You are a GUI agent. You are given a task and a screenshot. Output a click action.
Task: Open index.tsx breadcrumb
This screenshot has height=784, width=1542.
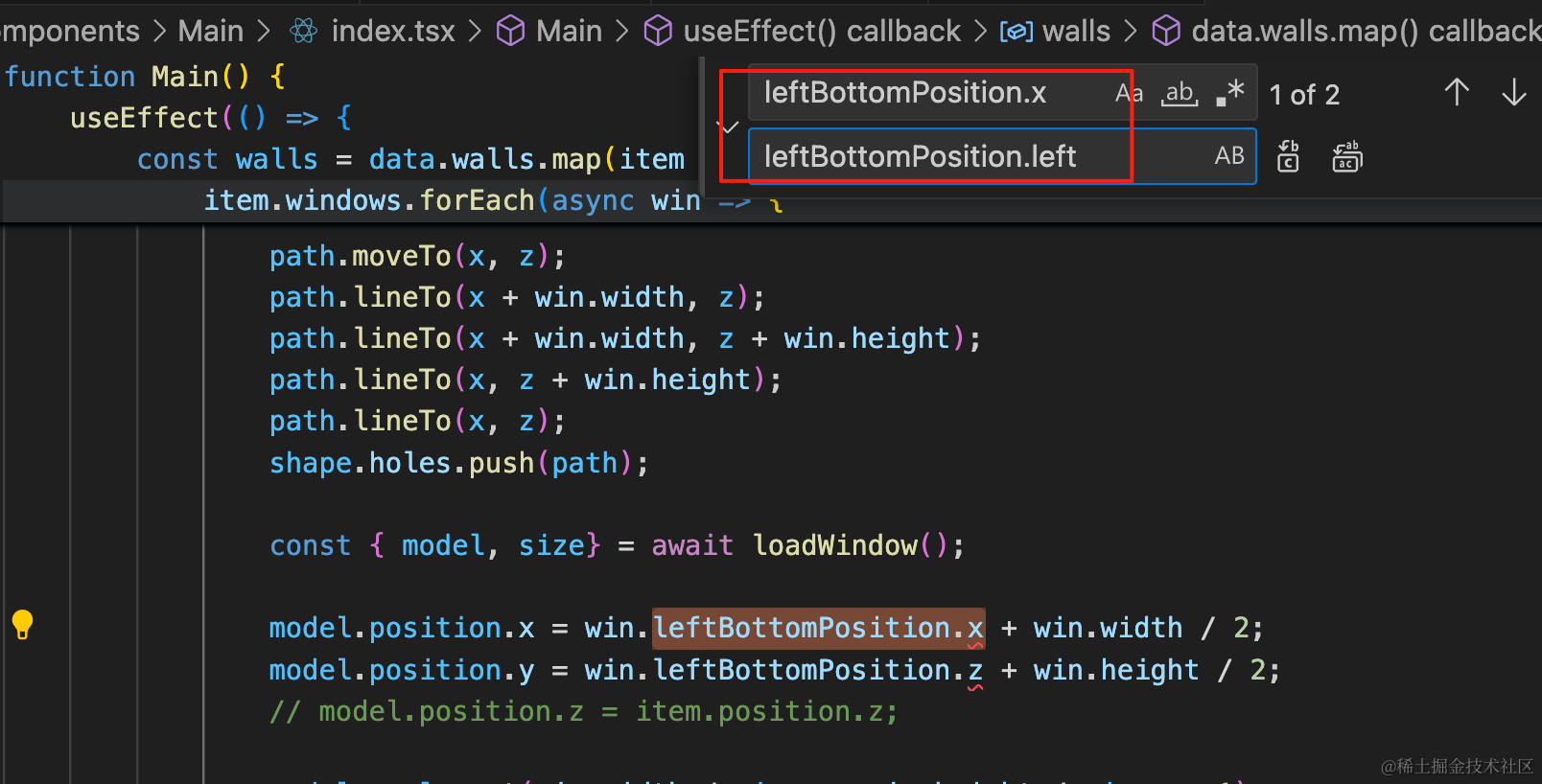pos(393,32)
